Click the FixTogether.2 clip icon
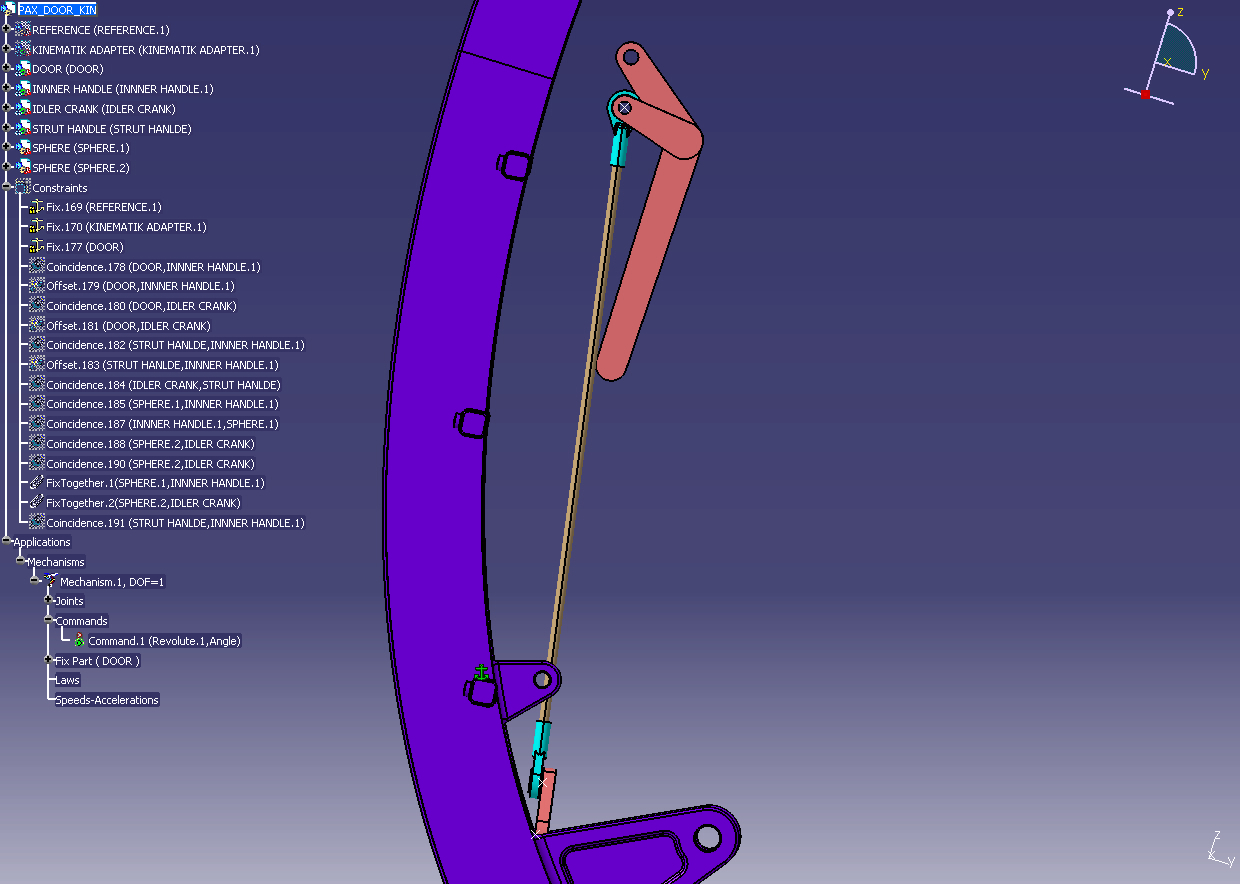 point(37,502)
